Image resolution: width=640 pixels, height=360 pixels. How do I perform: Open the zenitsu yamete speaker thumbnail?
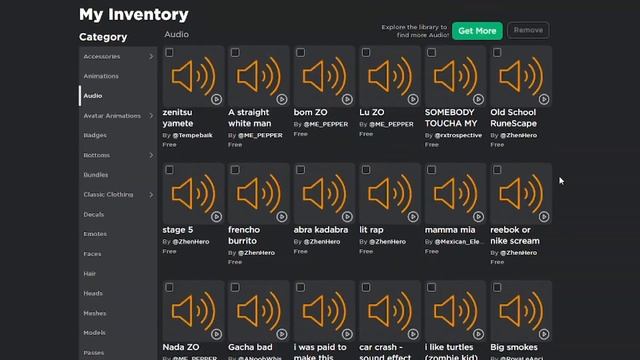point(193,76)
